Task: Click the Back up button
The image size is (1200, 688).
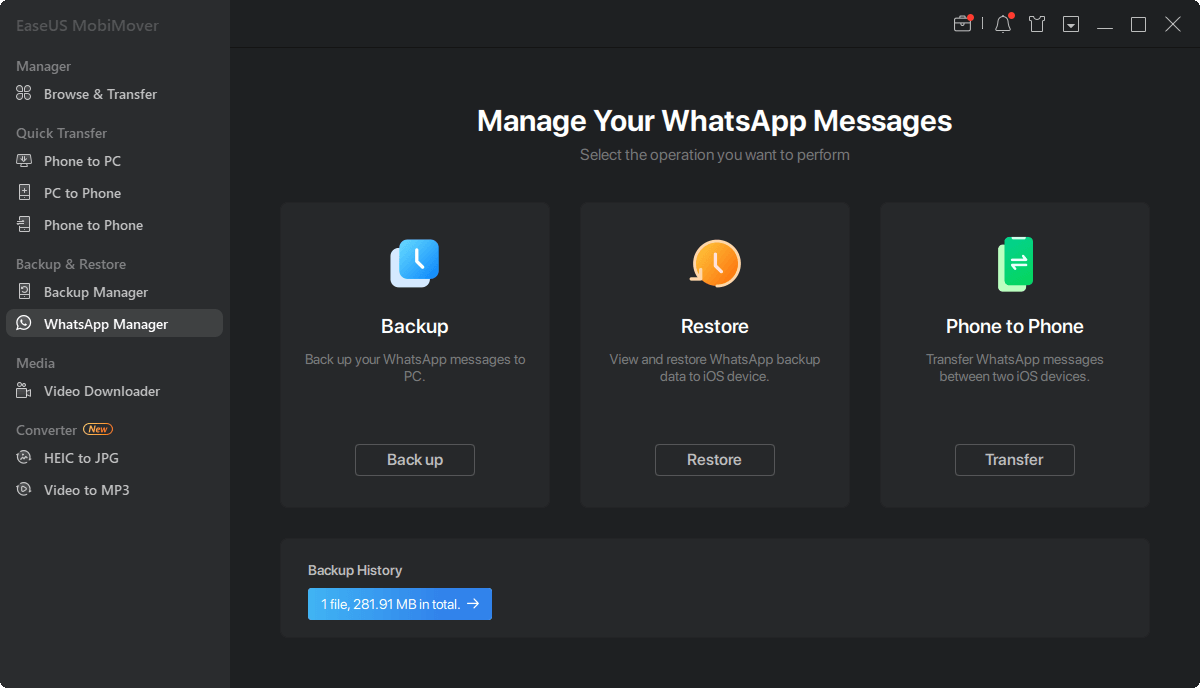Action: [x=415, y=460]
